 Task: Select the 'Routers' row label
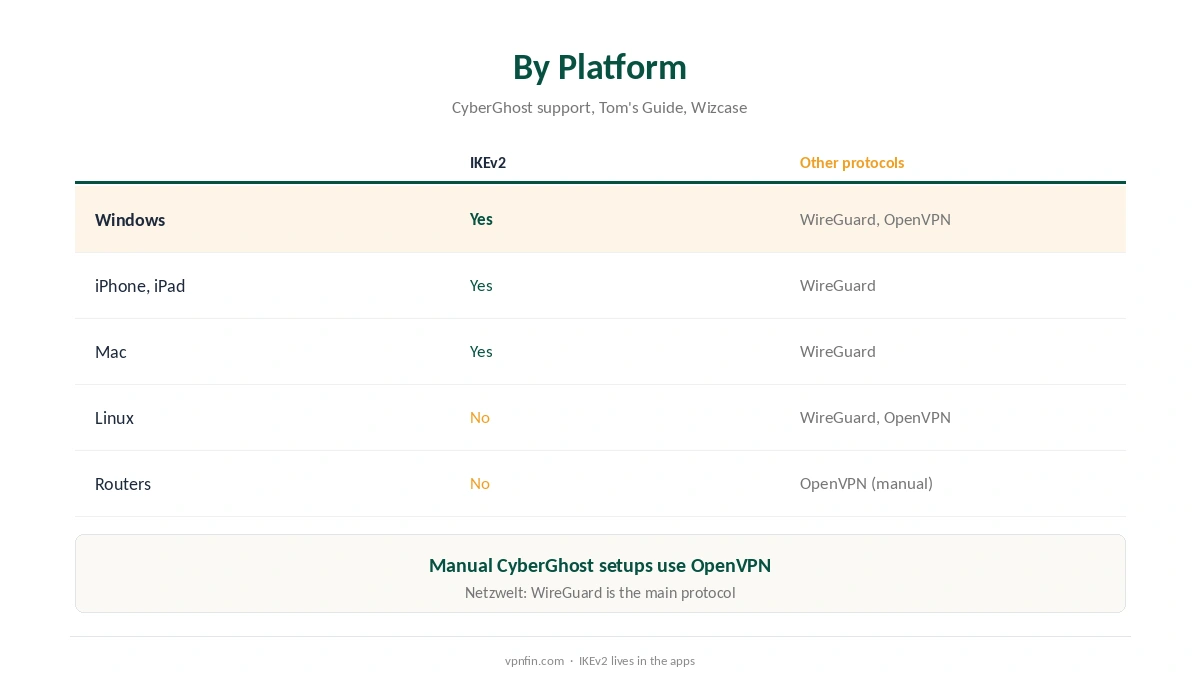123,484
